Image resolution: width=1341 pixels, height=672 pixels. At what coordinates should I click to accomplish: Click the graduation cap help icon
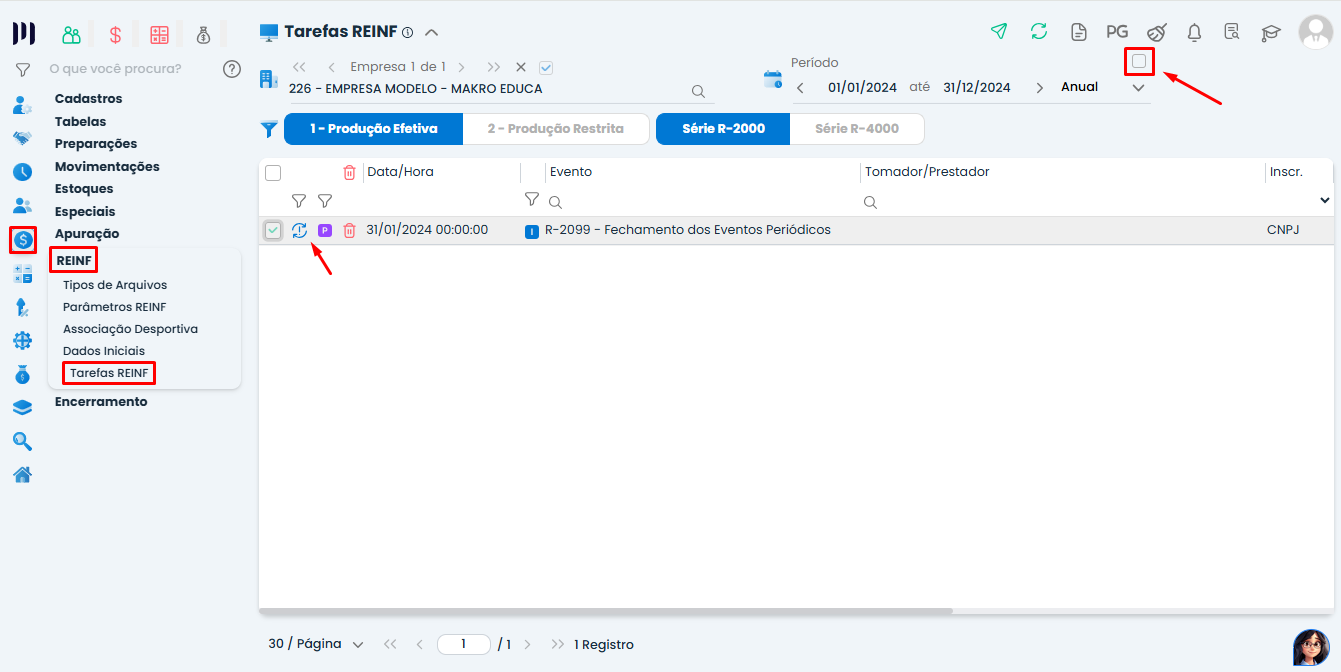coord(1270,32)
